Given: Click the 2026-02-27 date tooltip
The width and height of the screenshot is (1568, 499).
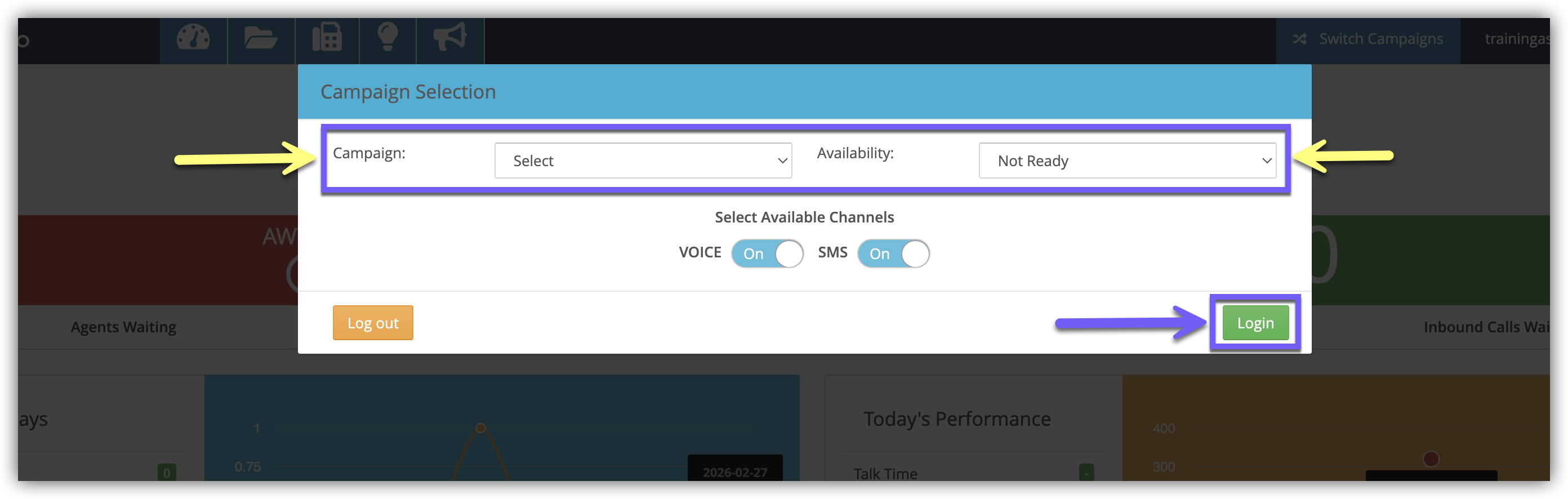Looking at the screenshot, I should [x=734, y=471].
